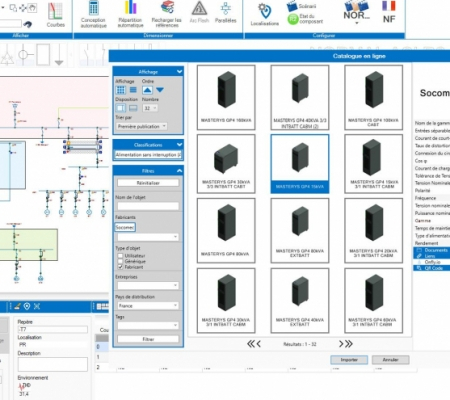Image resolution: width=450 pixels, height=400 pixels.
Task: Launch Conception automatique
Action: coord(93,14)
